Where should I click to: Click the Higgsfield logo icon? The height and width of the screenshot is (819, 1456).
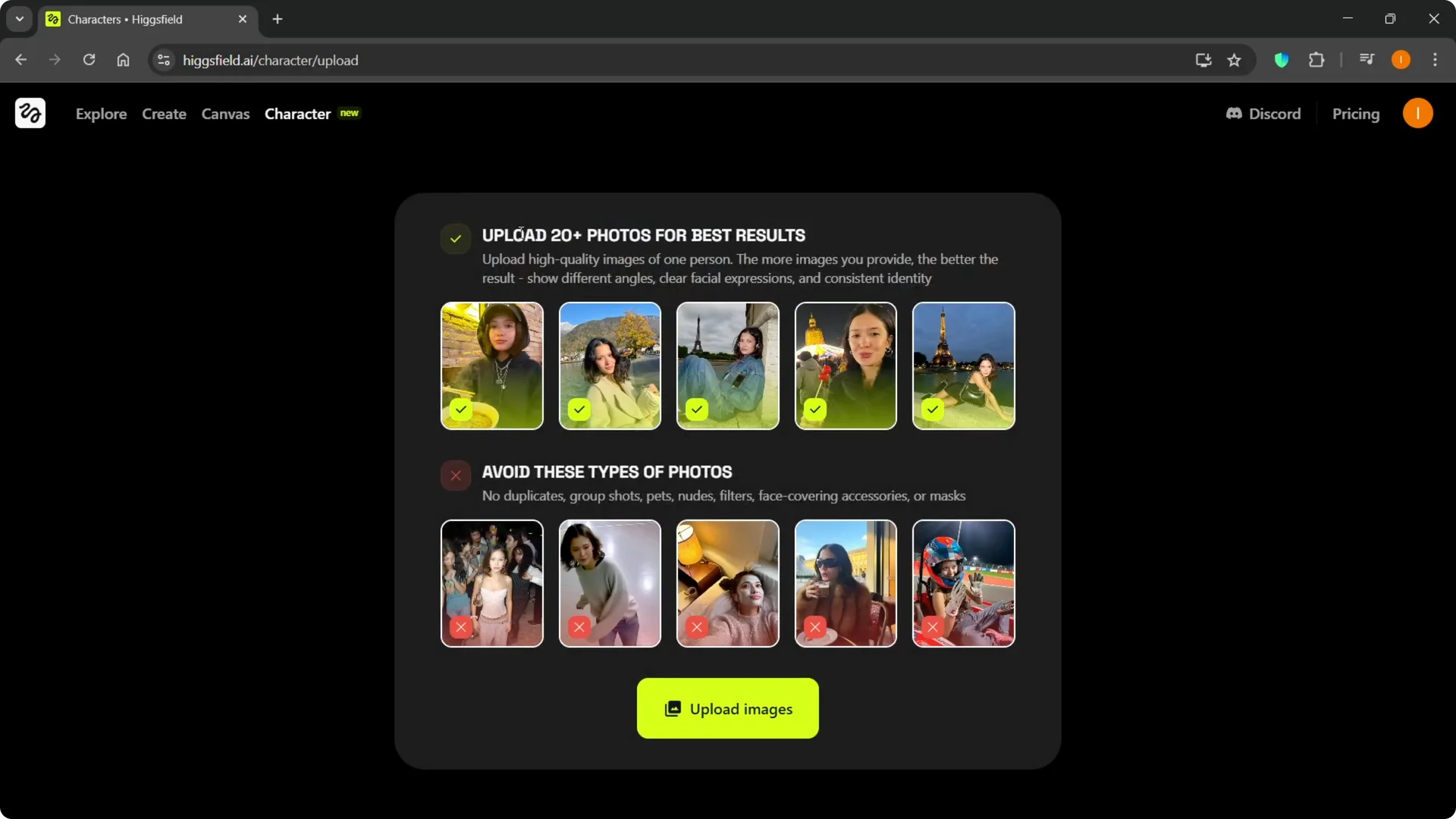tap(29, 113)
